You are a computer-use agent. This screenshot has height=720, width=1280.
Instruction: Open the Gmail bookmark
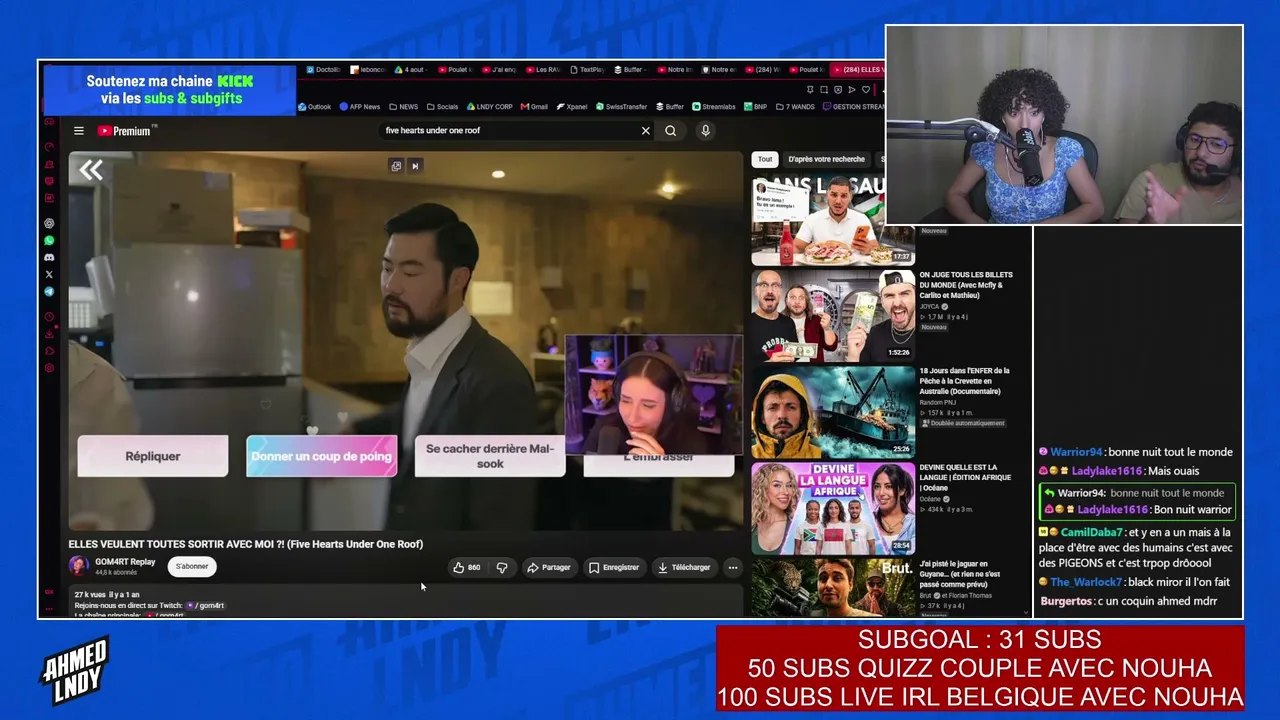tap(534, 107)
